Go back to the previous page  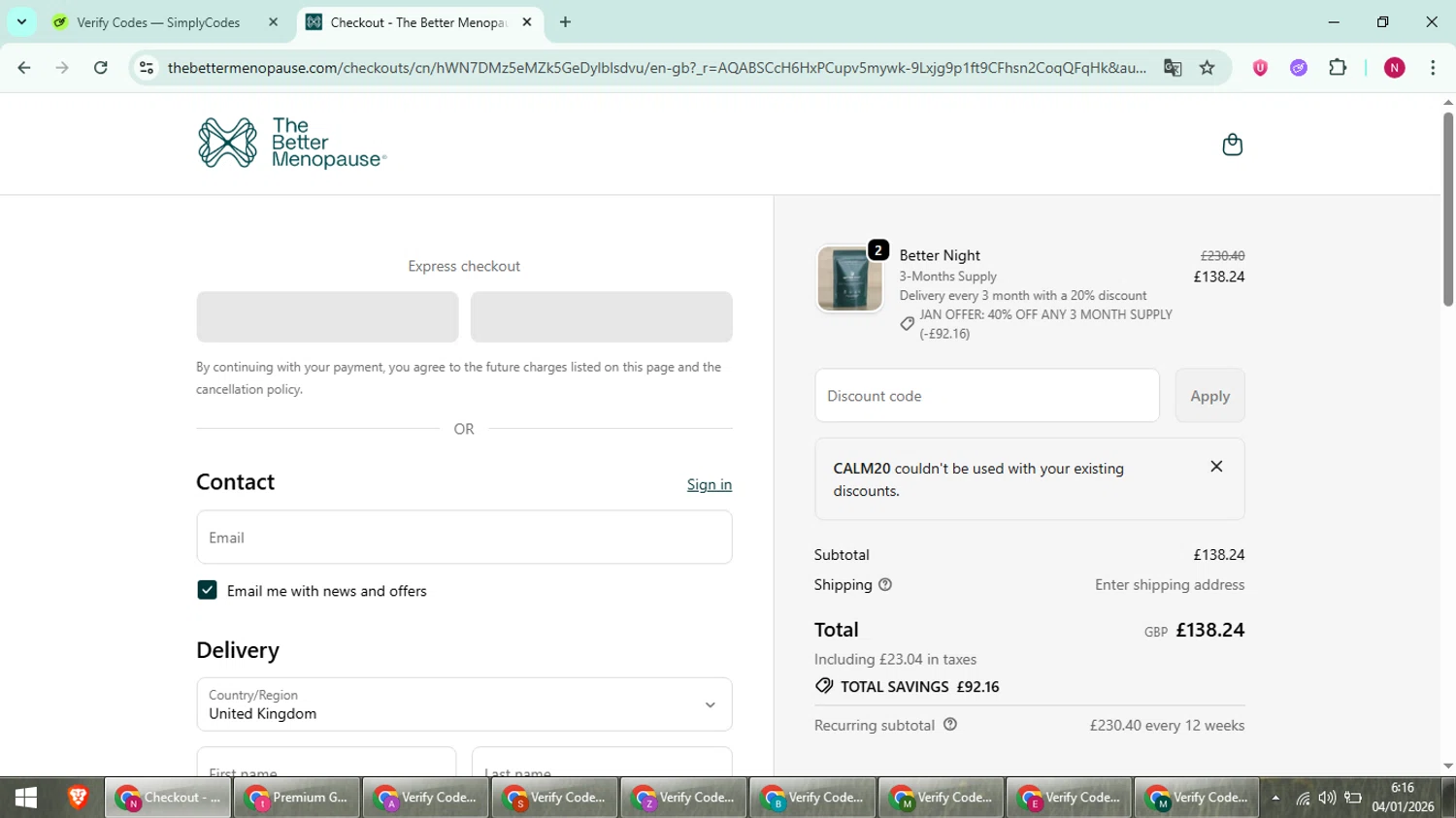pyautogui.click(x=24, y=68)
